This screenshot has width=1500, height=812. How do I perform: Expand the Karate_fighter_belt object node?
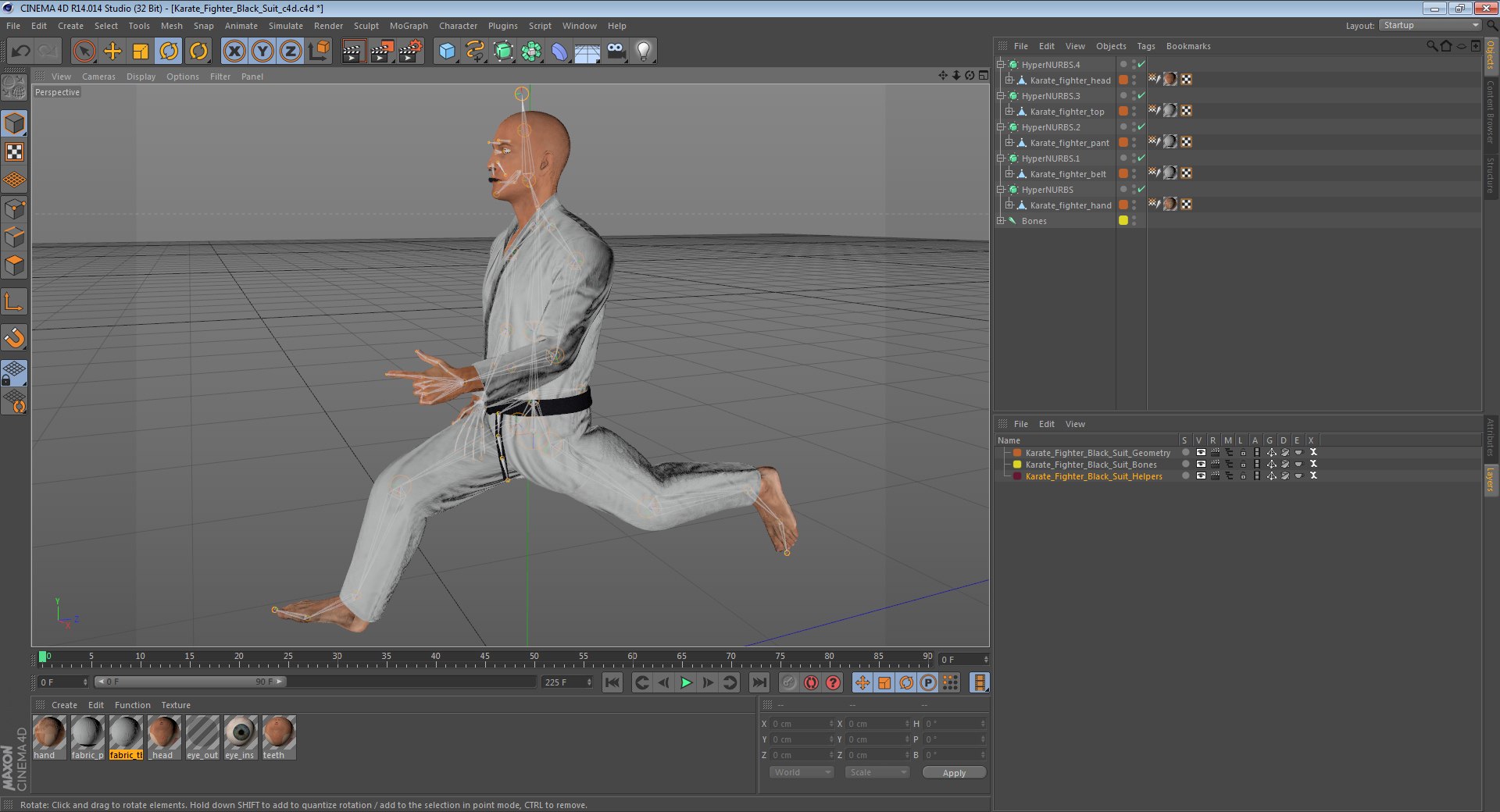(1009, 173)
